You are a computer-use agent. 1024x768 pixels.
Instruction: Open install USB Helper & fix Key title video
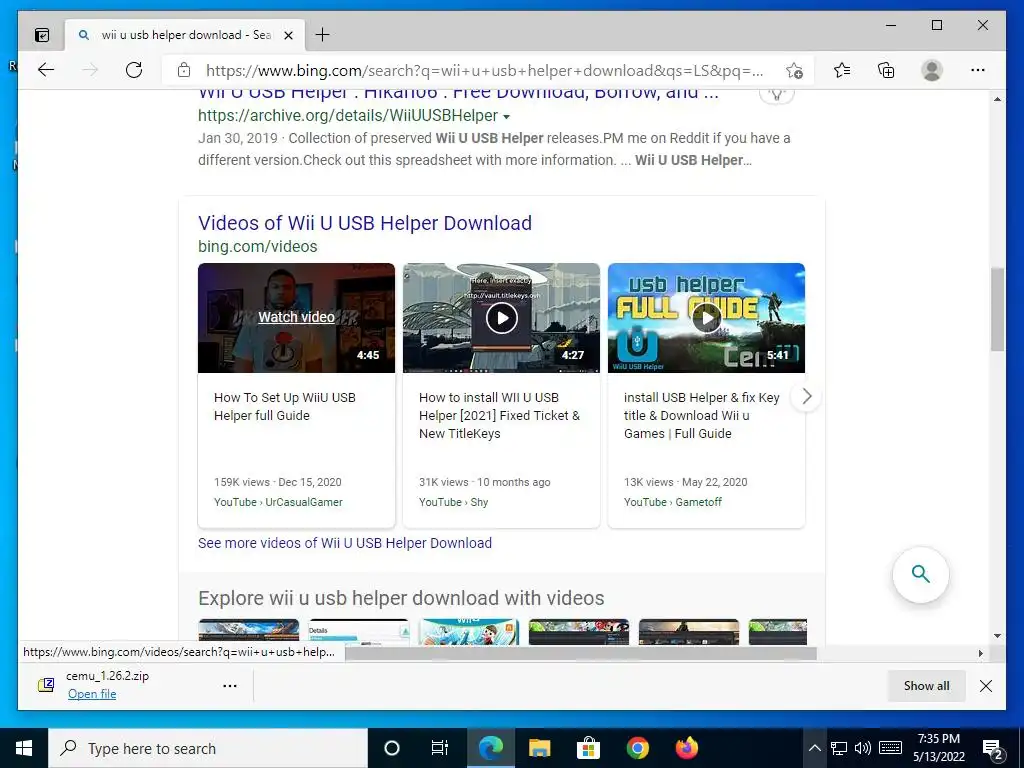click(701, 415)
